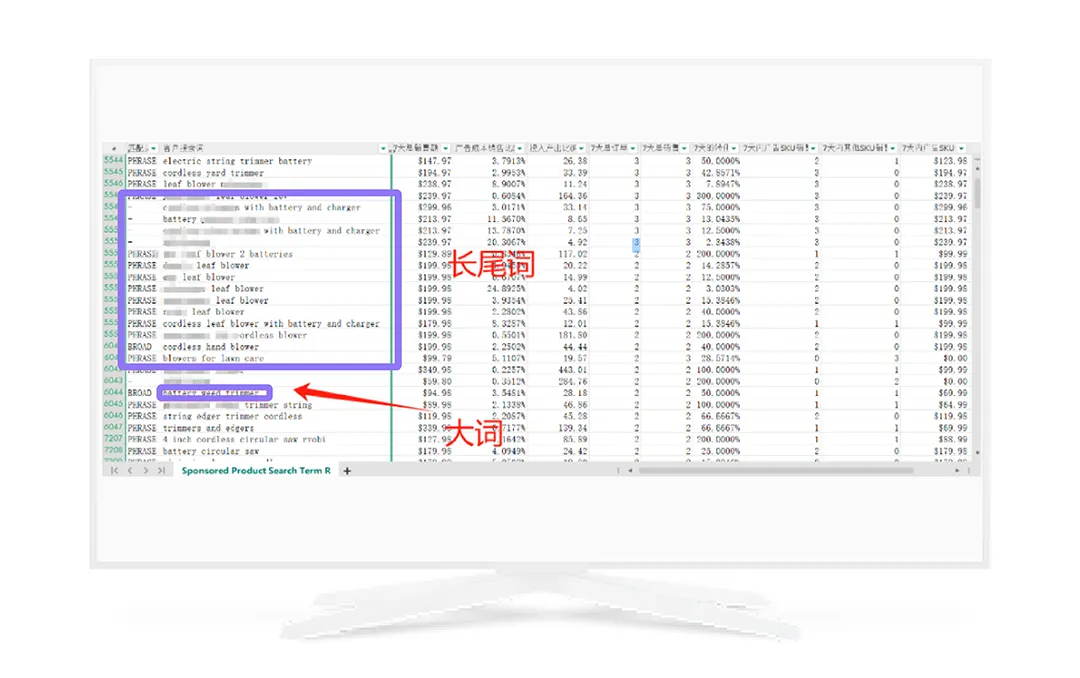This screenshot has height=678, width=1080.
Task: Select row header 6045
Action: pyautogui.click(x=113, y=404)
